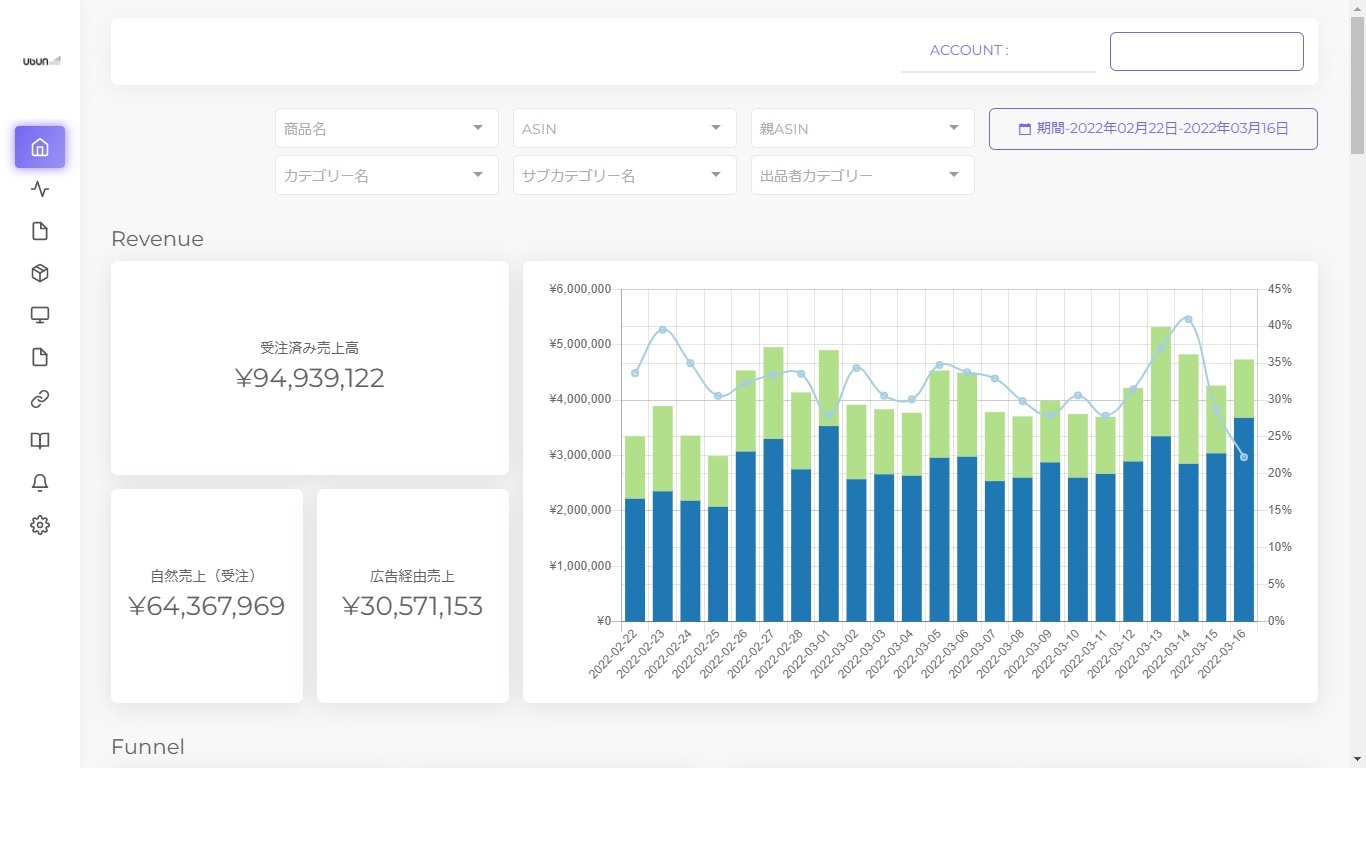Open the カテゴリー名 dropdown
The image size is (1366, 848).
[387, 175]
